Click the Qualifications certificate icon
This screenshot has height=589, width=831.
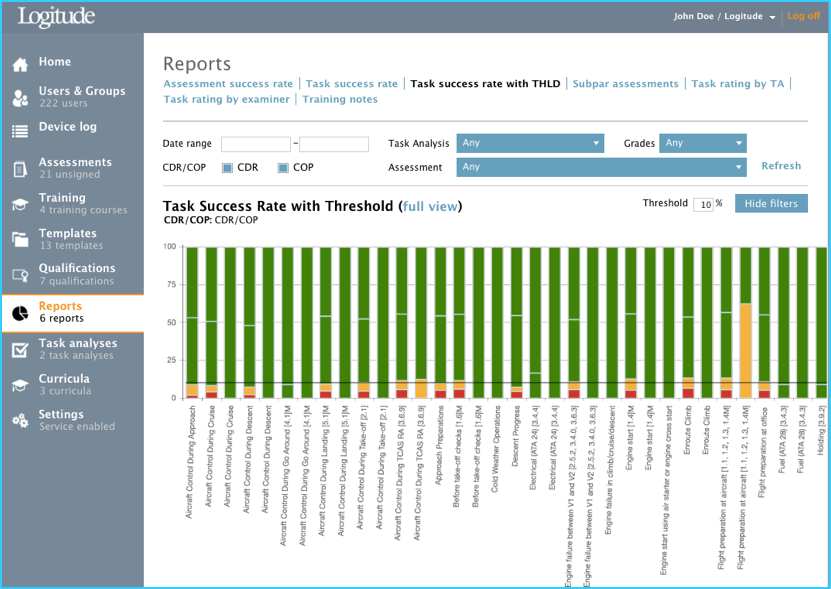(20, 275)
